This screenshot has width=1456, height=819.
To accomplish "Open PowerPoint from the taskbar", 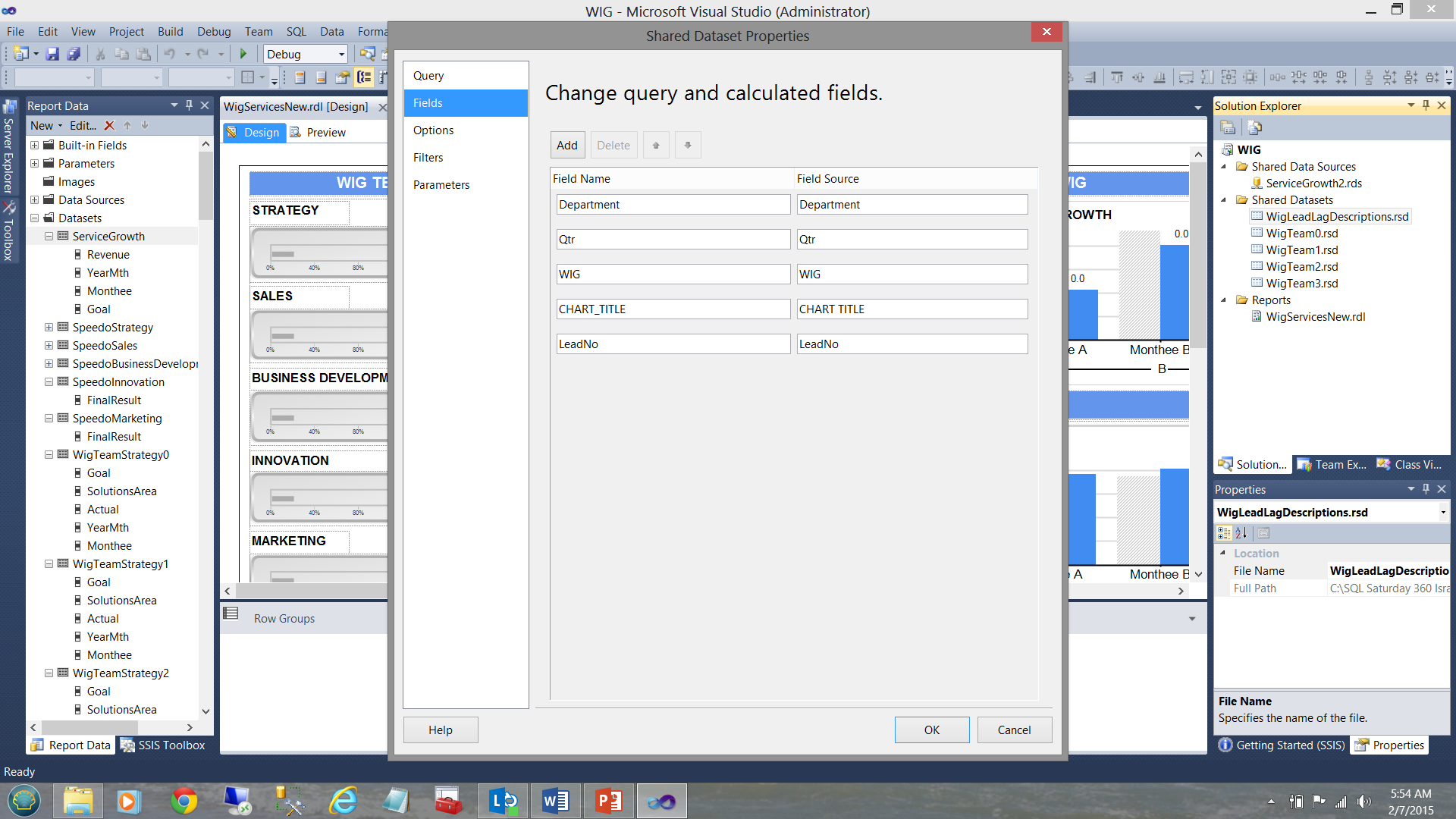I will tap(608, 801).
